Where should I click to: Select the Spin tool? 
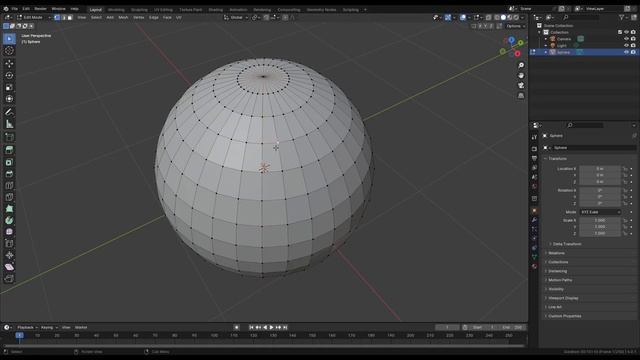9,220
